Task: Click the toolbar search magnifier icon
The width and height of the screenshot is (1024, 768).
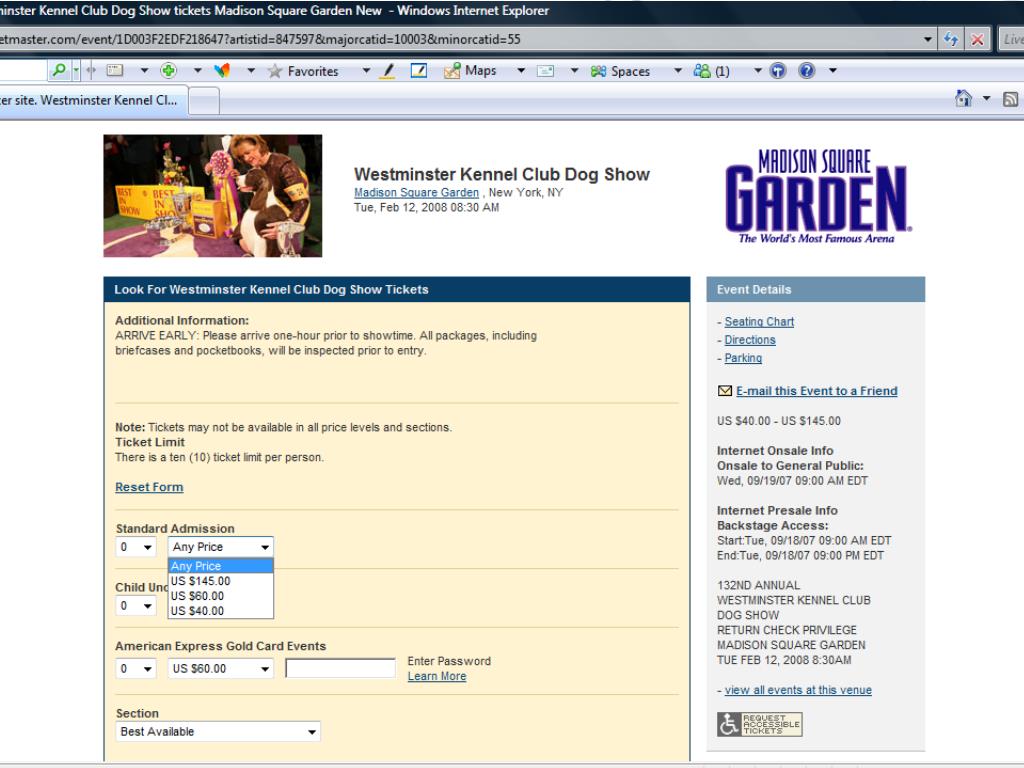Action: pos(59,71)
